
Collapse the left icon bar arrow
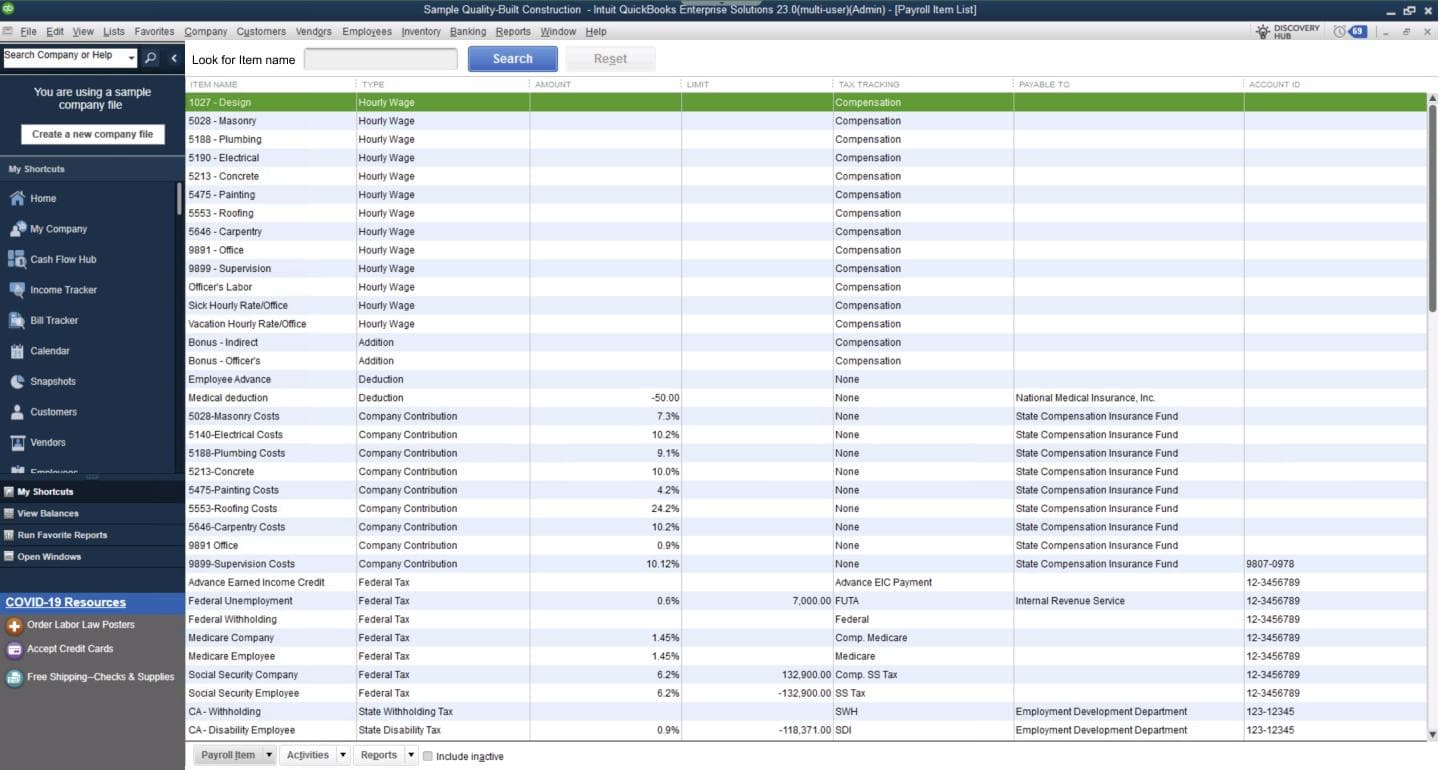[x=174, y=58]
